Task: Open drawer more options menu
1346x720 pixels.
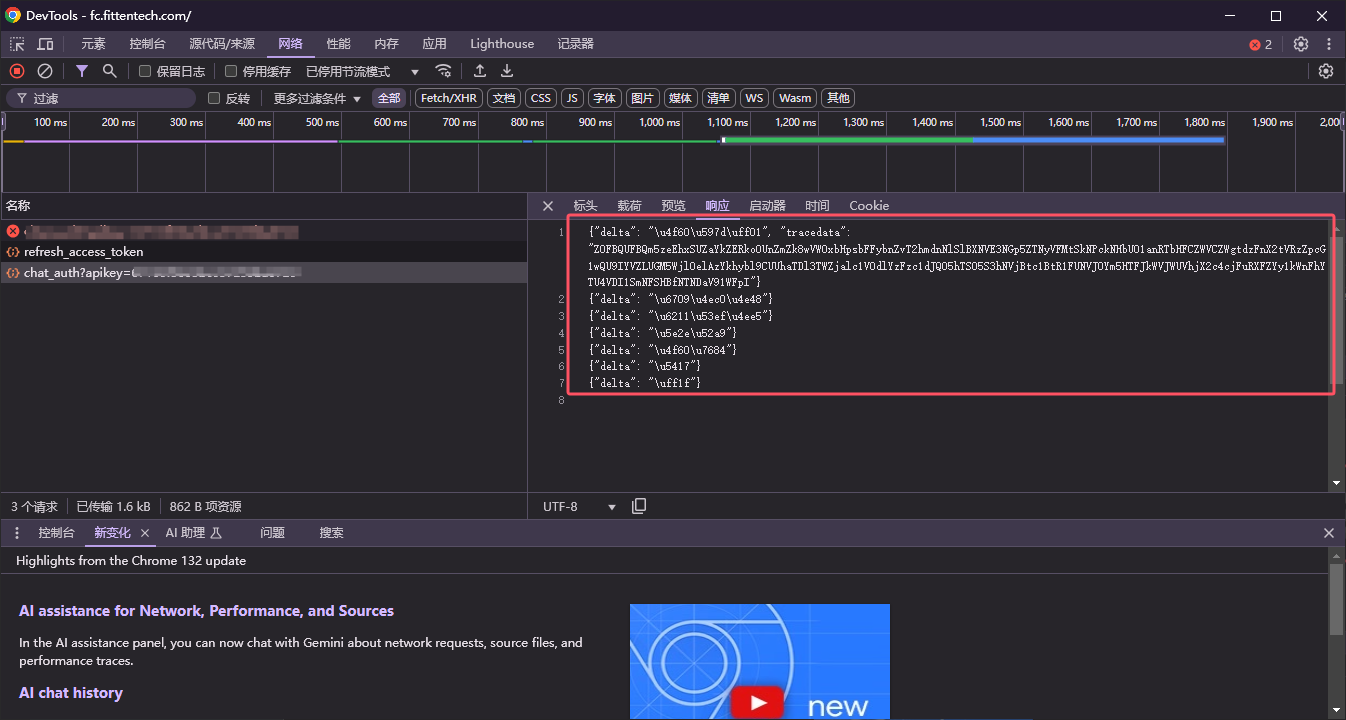Action: pos(17,533)
